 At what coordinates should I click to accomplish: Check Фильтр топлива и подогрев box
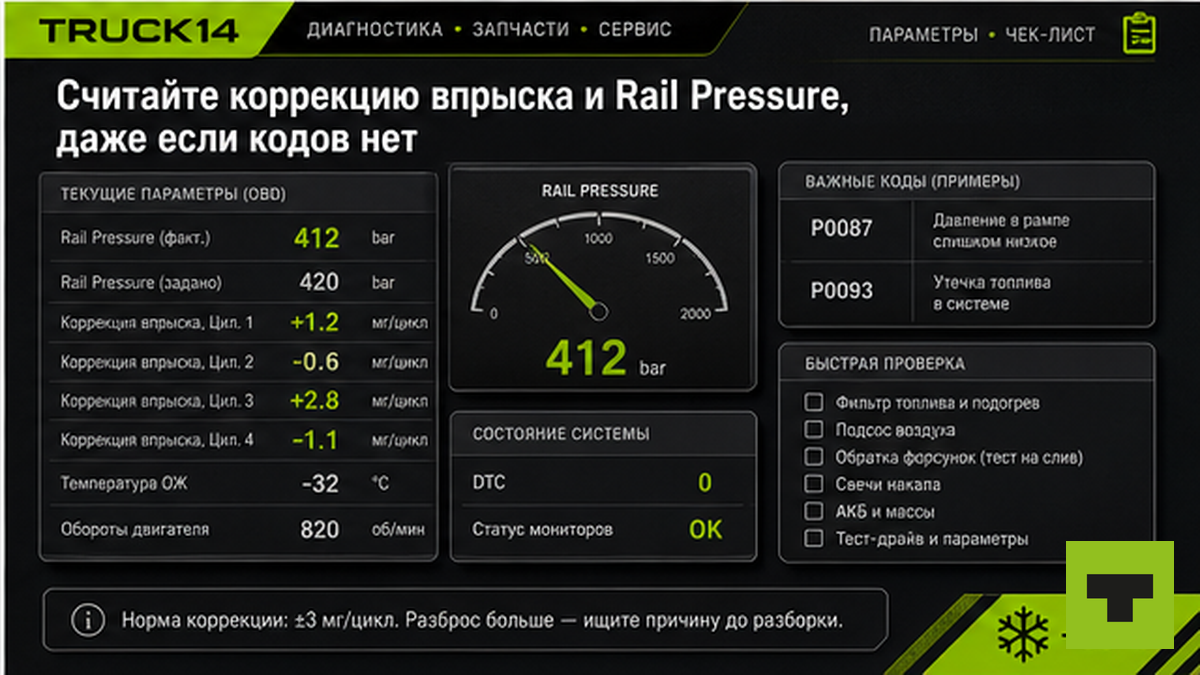pyautogui.click(x=814, y=402)
